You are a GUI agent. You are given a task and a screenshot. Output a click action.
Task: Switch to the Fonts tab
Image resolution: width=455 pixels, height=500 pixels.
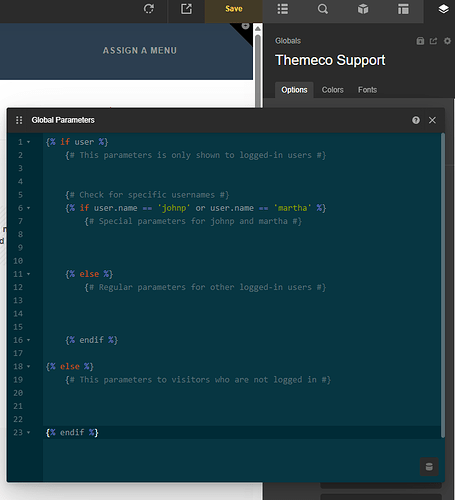pos(367,90)
